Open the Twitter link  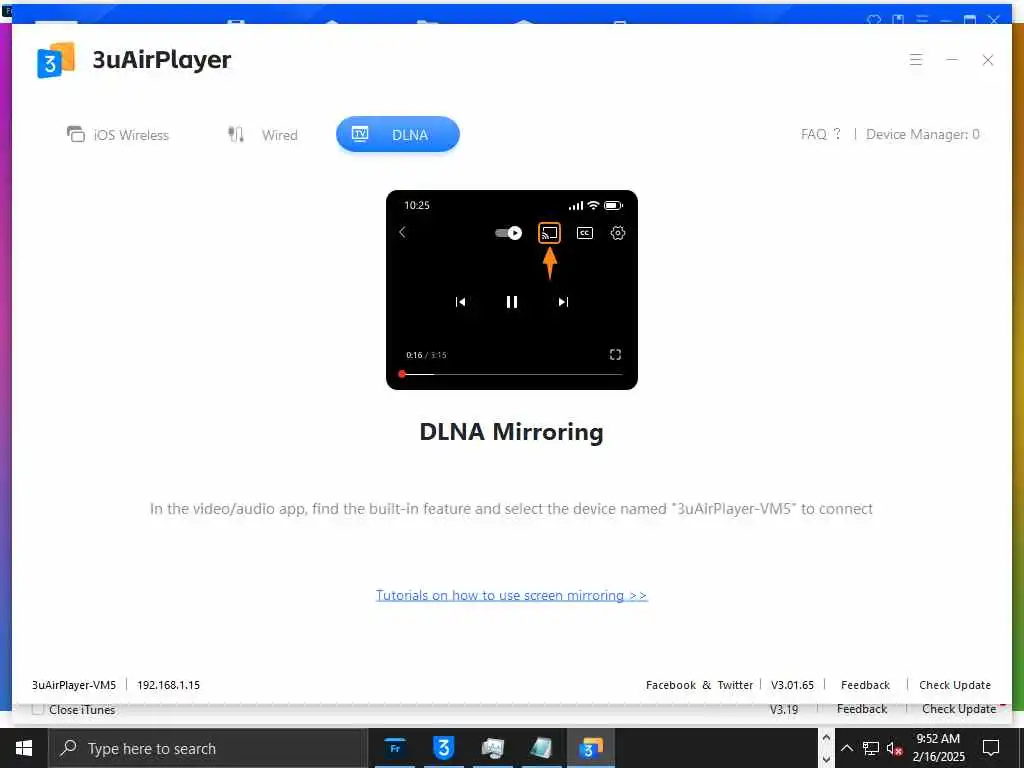click(x=735, y=685)
